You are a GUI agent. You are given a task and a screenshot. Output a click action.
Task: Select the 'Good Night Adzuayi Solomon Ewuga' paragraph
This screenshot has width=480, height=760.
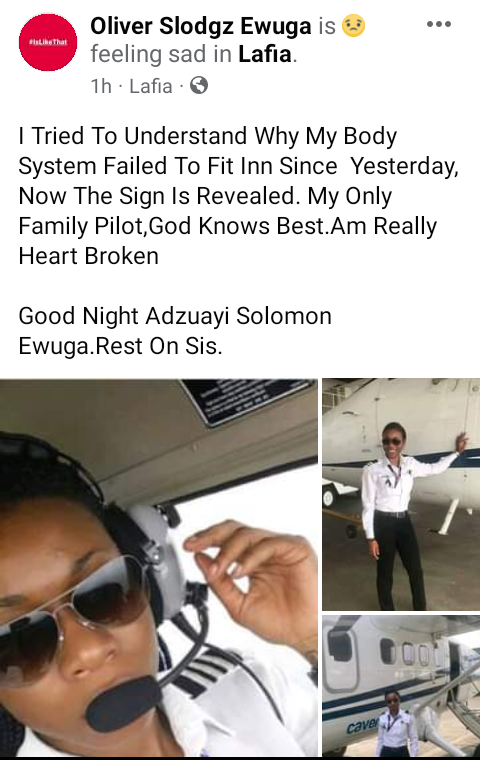coord(175,331)
